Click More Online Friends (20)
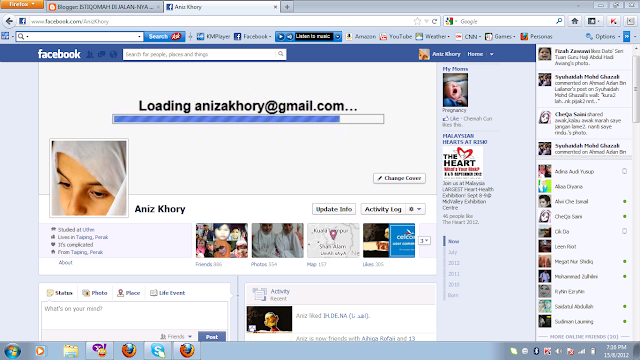 click(x=584, y=337)
